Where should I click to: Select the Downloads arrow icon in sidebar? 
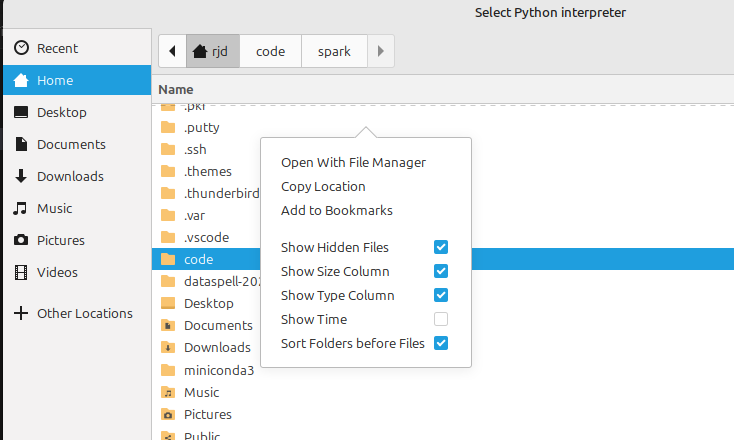point(21,176)
